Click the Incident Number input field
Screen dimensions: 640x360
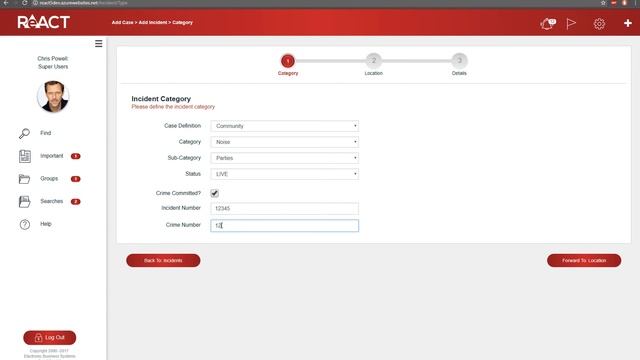click(x=284, y=209)
